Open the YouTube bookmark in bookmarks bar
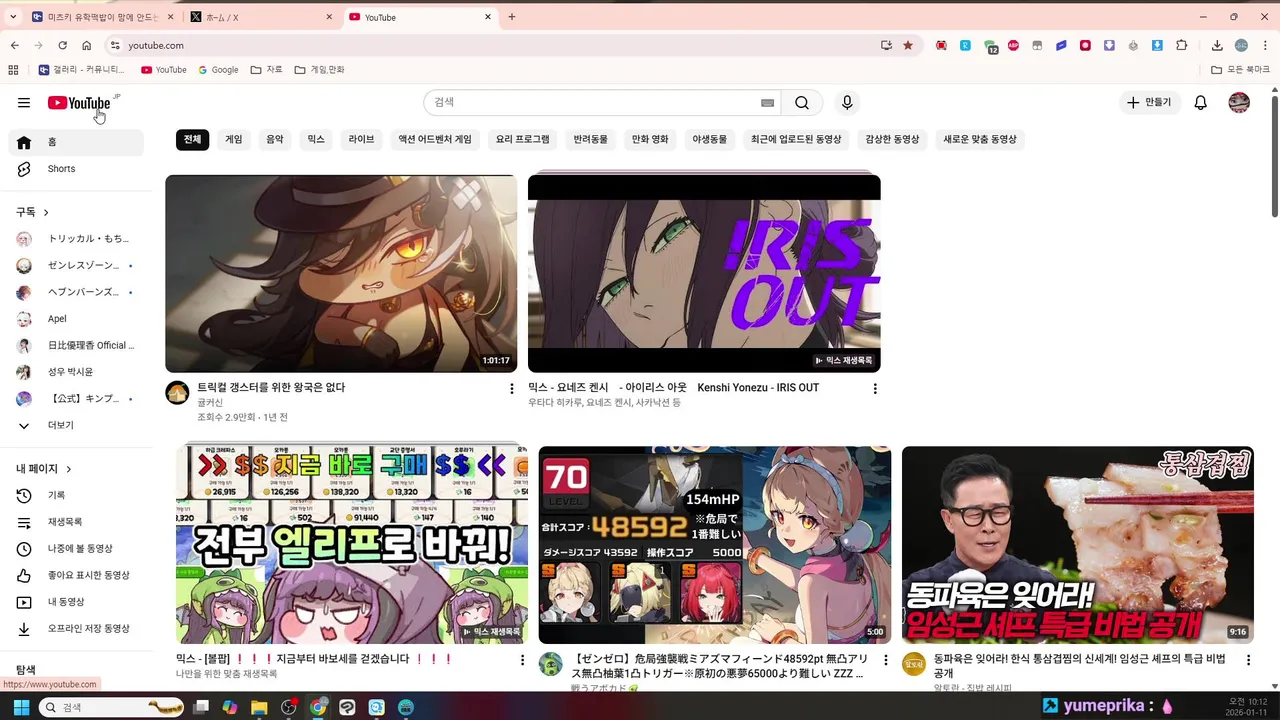 164,70
